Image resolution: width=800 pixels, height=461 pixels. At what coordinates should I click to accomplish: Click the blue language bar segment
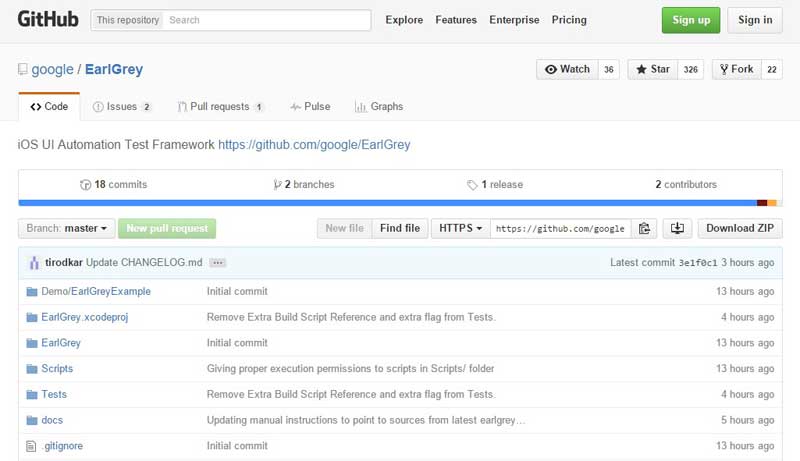(388, 203)
